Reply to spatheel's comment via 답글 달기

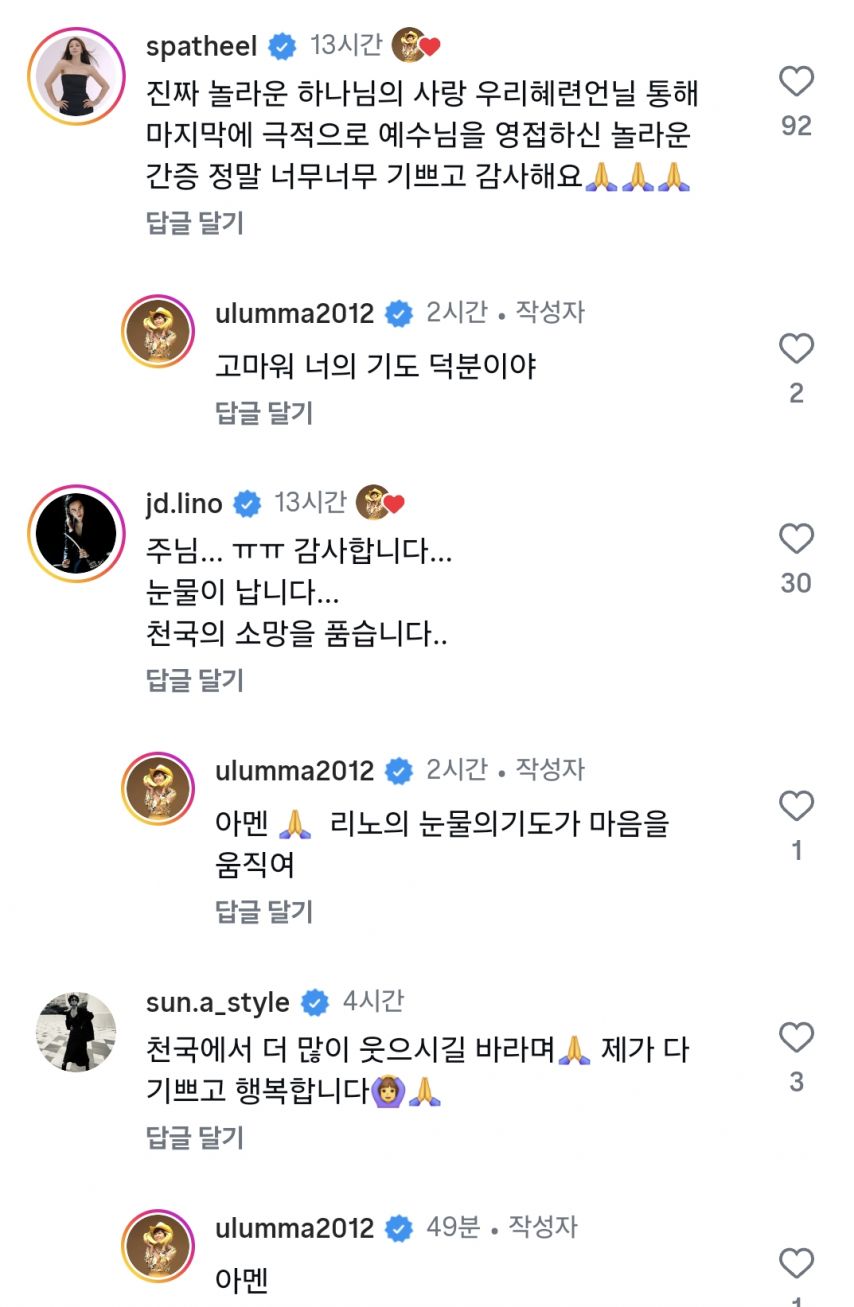[195, 223]
